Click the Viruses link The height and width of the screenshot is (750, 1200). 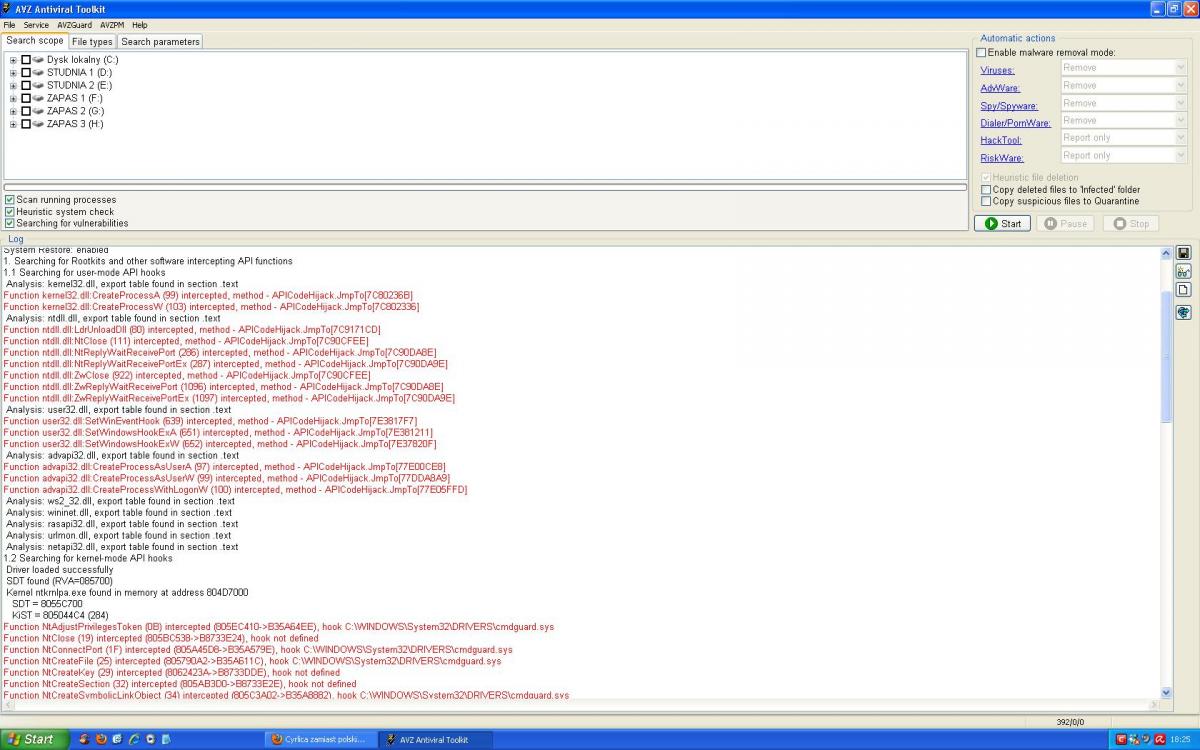[997, 71]
